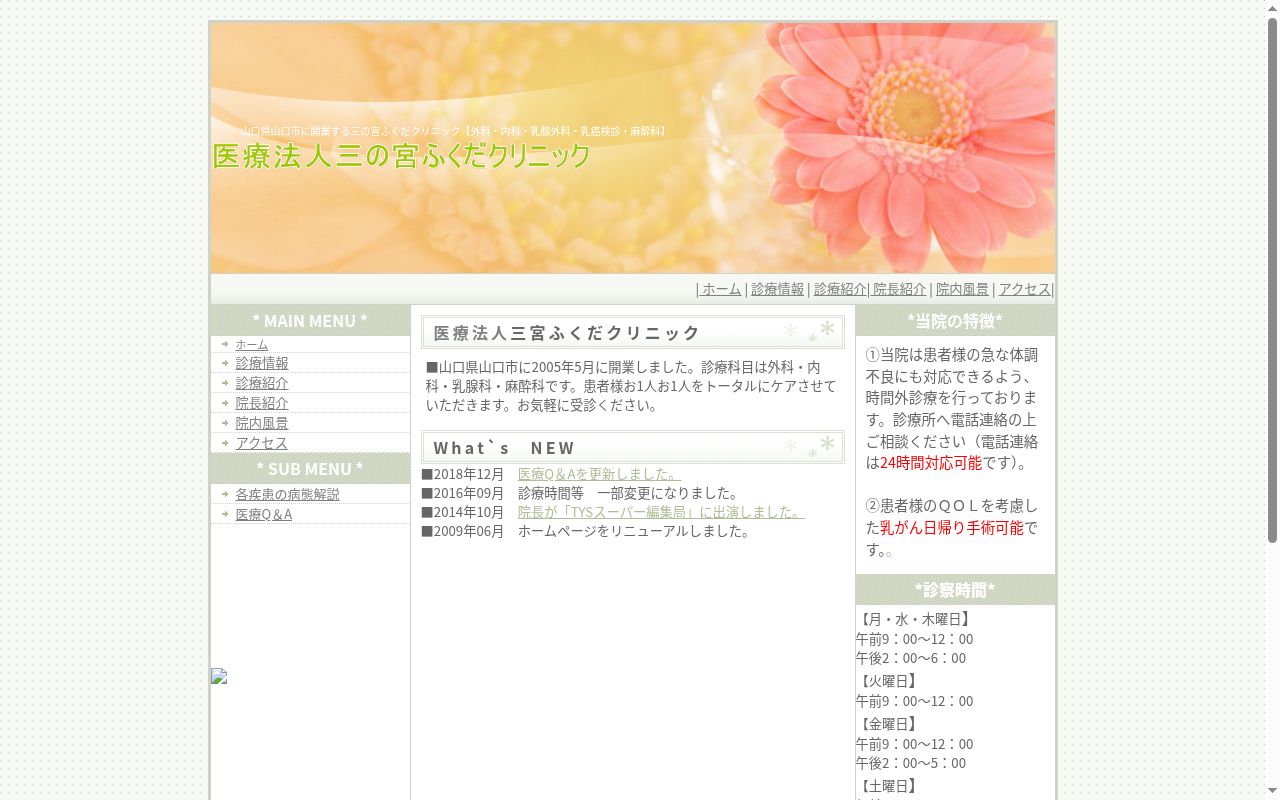Select 院内風景 in the MAIN MENU sidebar
The height and width of the screenshot is (800, 1280).
[262, 423]
